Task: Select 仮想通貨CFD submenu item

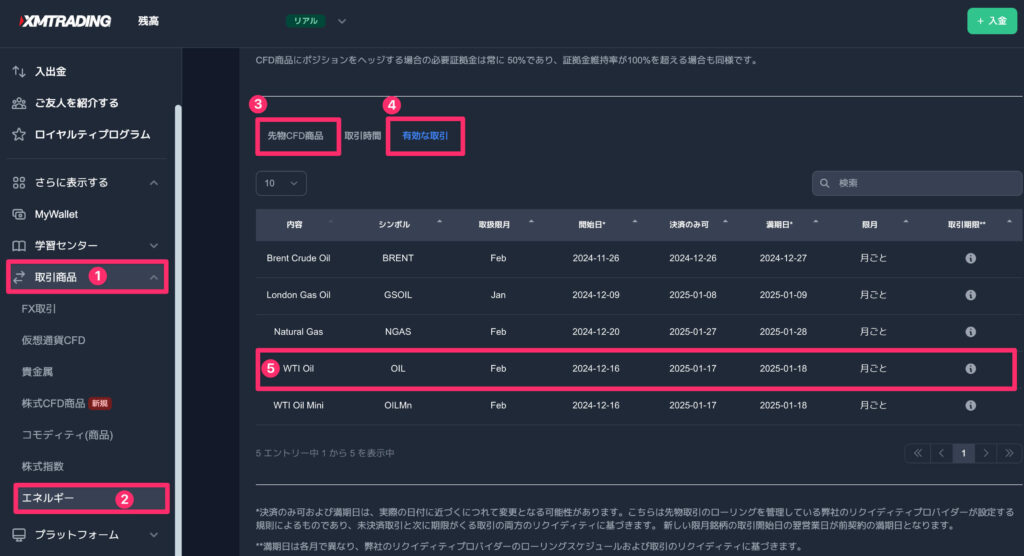Action: [x=54, y=340]
